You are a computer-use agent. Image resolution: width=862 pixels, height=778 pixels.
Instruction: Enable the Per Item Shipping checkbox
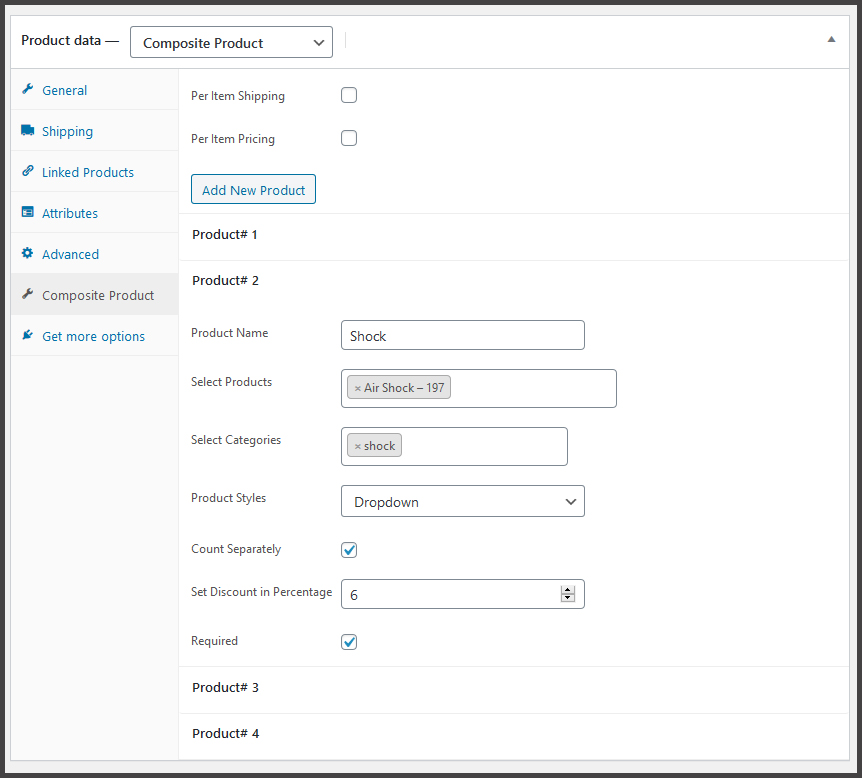pyautogui.click(x=349, y=96)
